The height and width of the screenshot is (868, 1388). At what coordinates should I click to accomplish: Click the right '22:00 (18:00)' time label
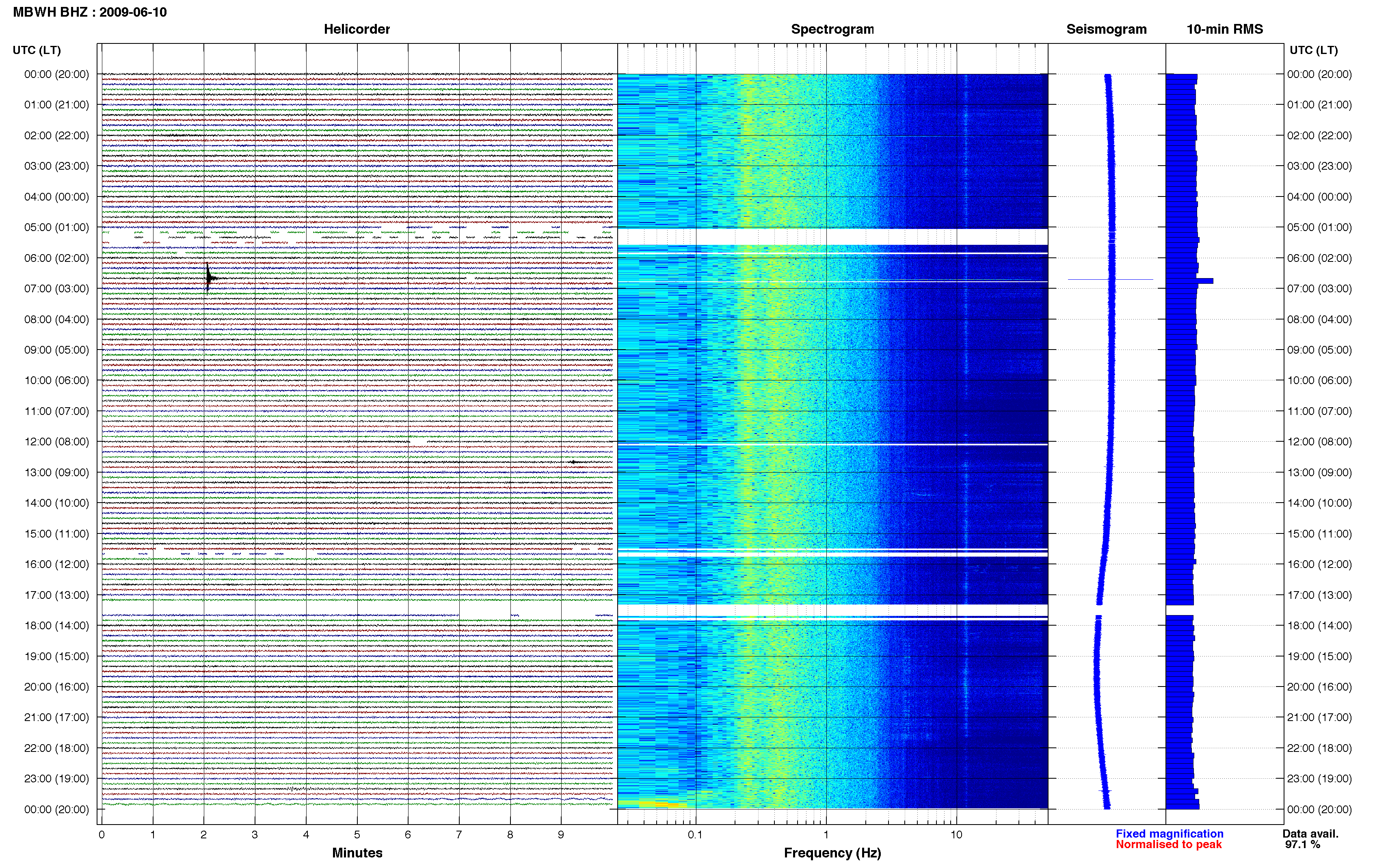[1319, 748]
